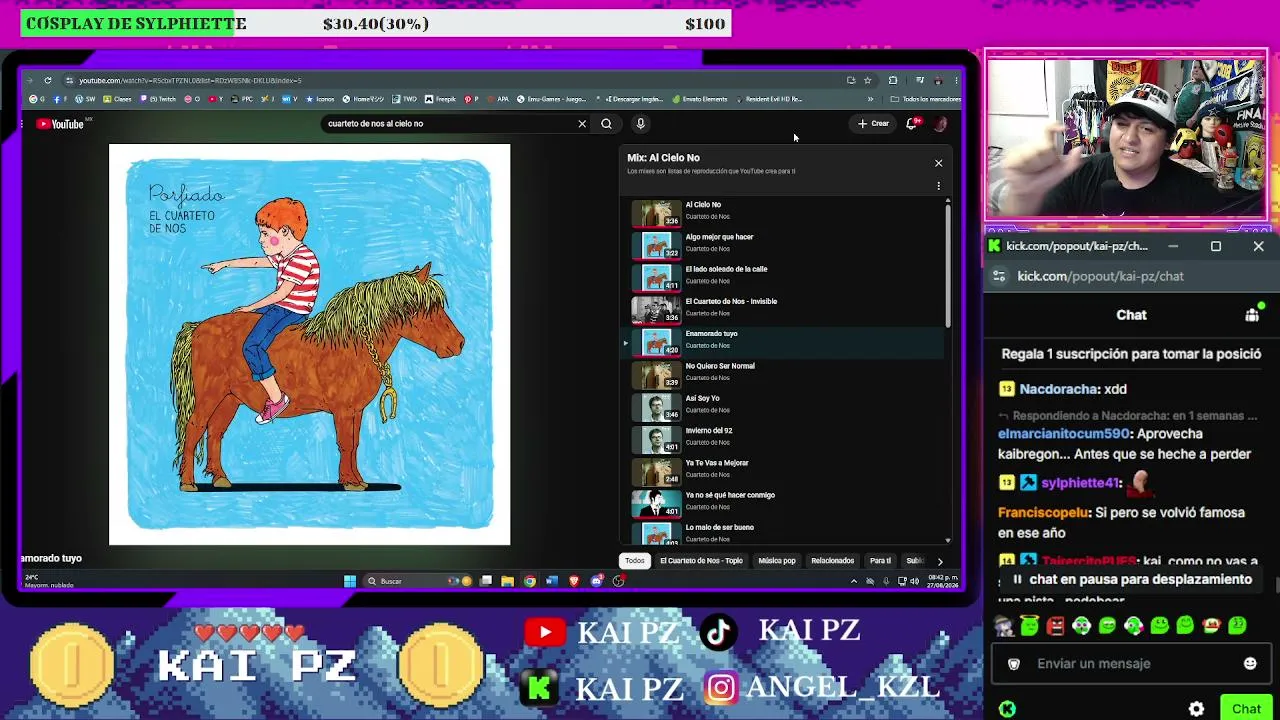This screenshot has width=1280, height=720.
Task: Click the green Chat send button
Action: pos(1246,709)
